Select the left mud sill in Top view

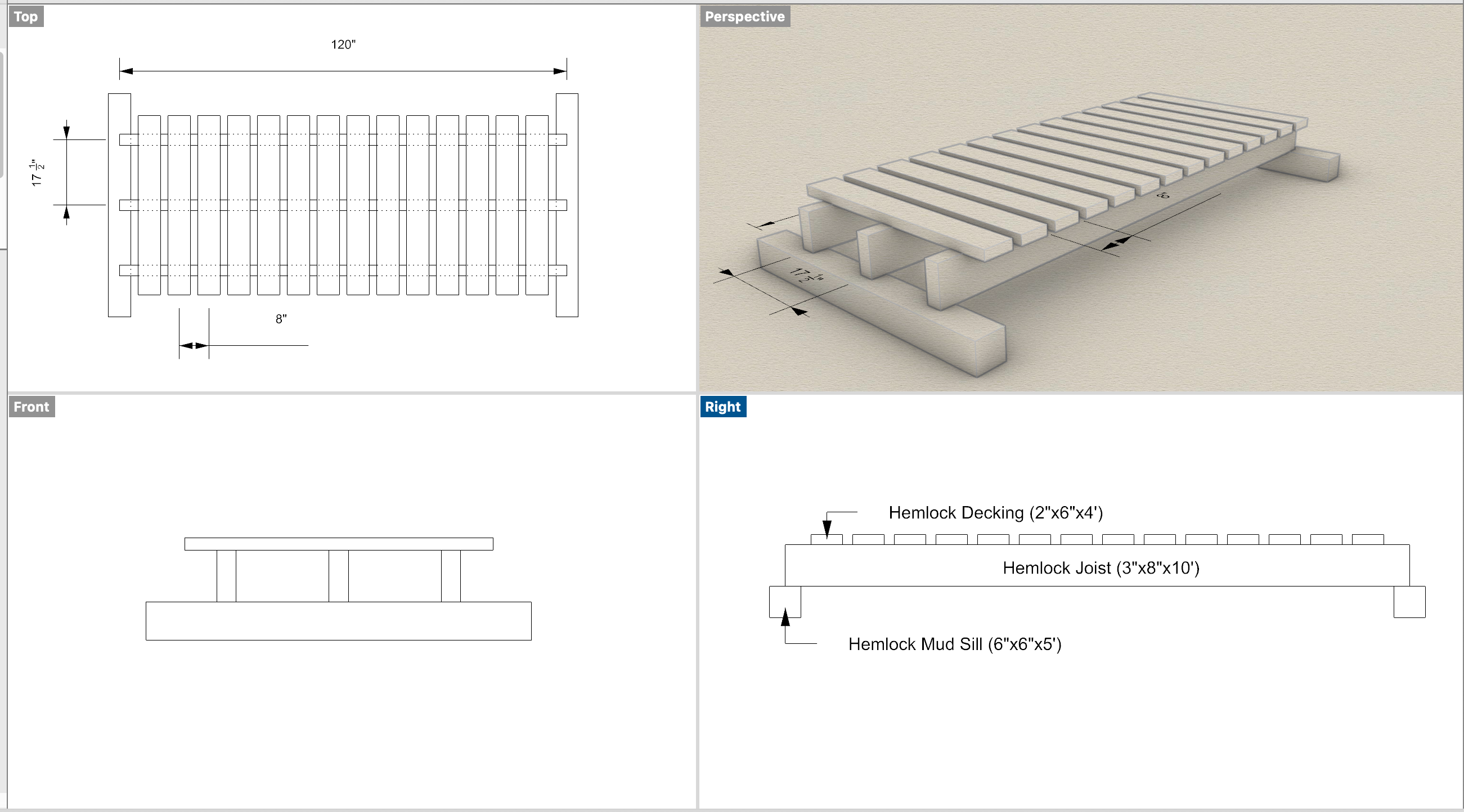tap(119, 205)
